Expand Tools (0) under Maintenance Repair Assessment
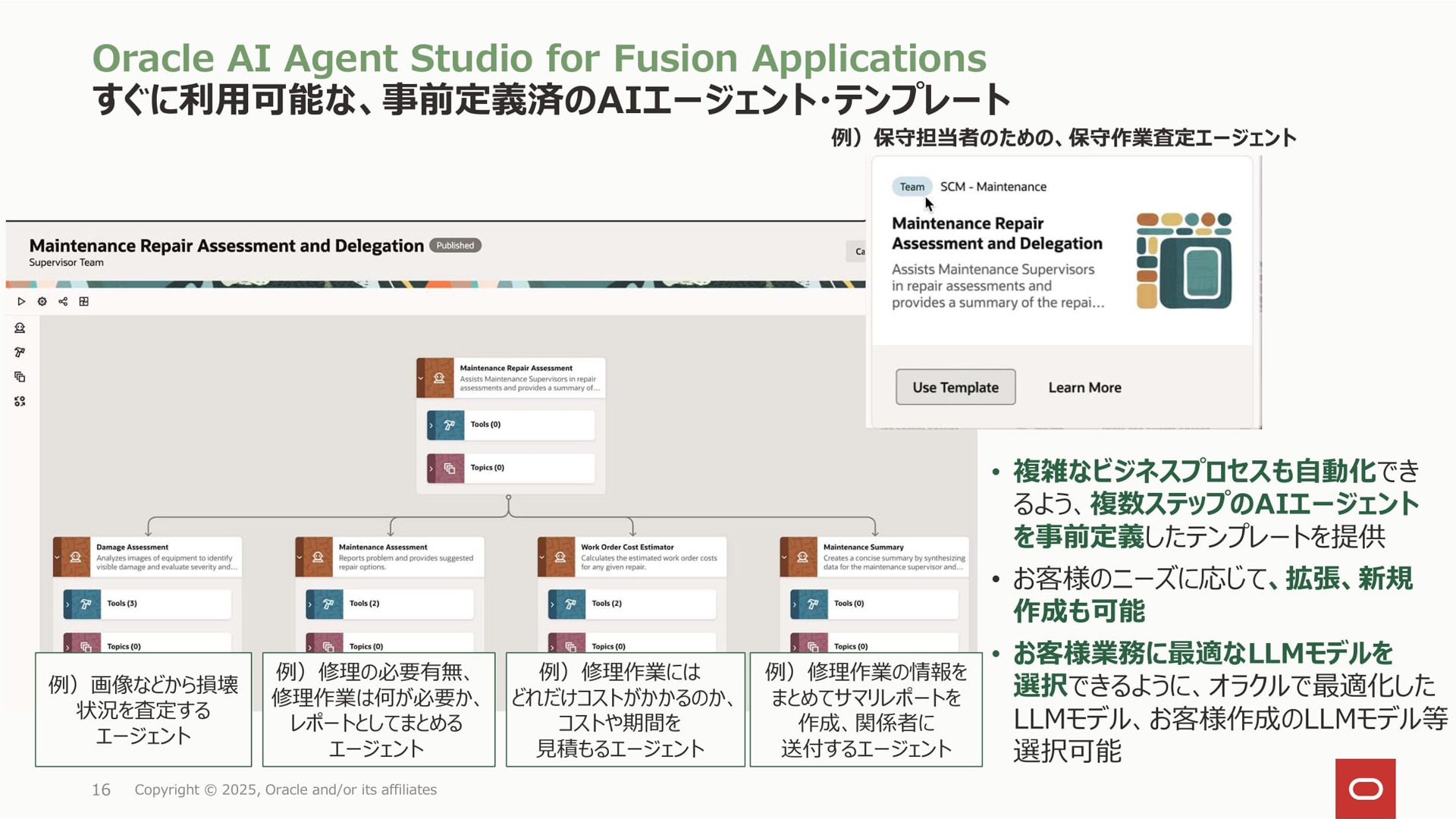 click(431, 425)
